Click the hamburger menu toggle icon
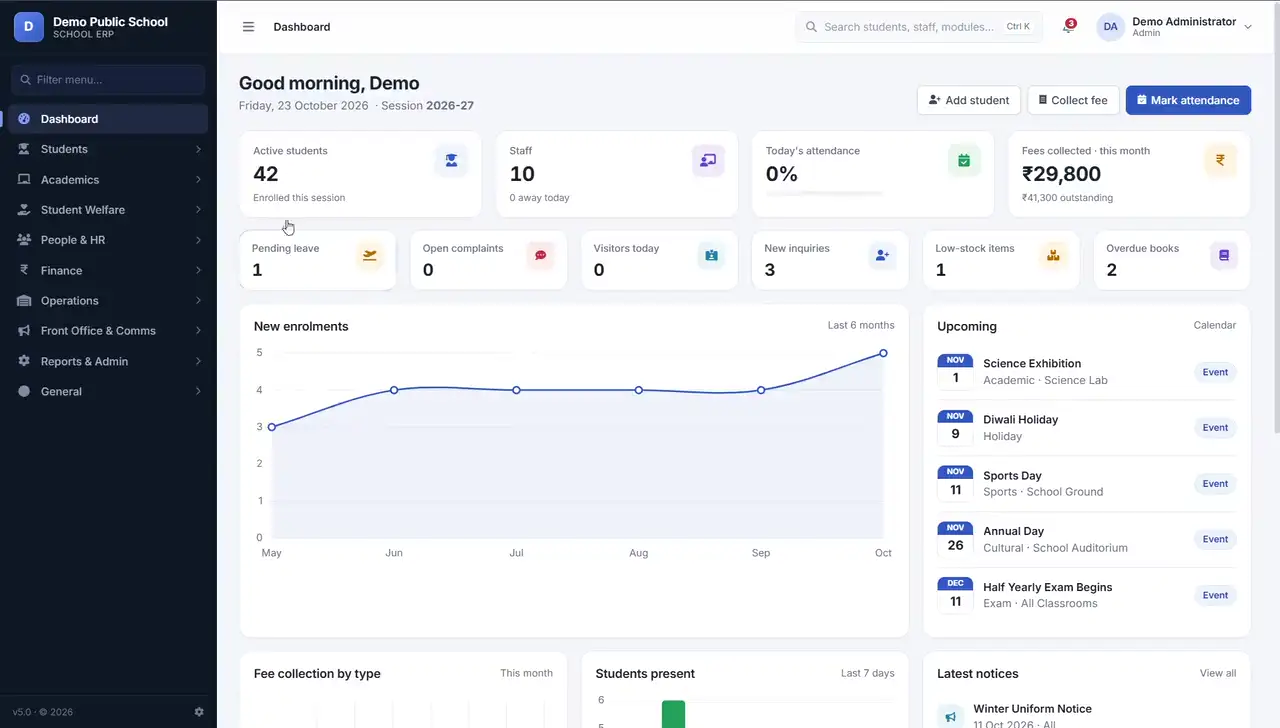The width and height of the screenshot is (1280, 728). pos(249,27)
